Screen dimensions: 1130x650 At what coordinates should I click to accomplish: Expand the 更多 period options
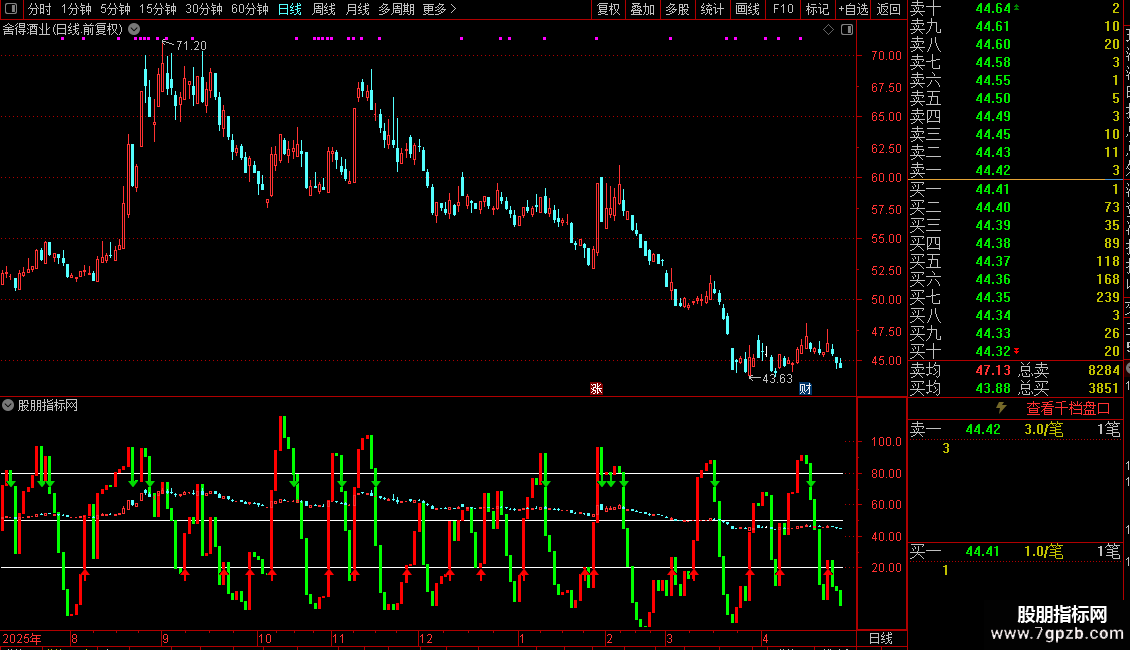click(439, 9)
